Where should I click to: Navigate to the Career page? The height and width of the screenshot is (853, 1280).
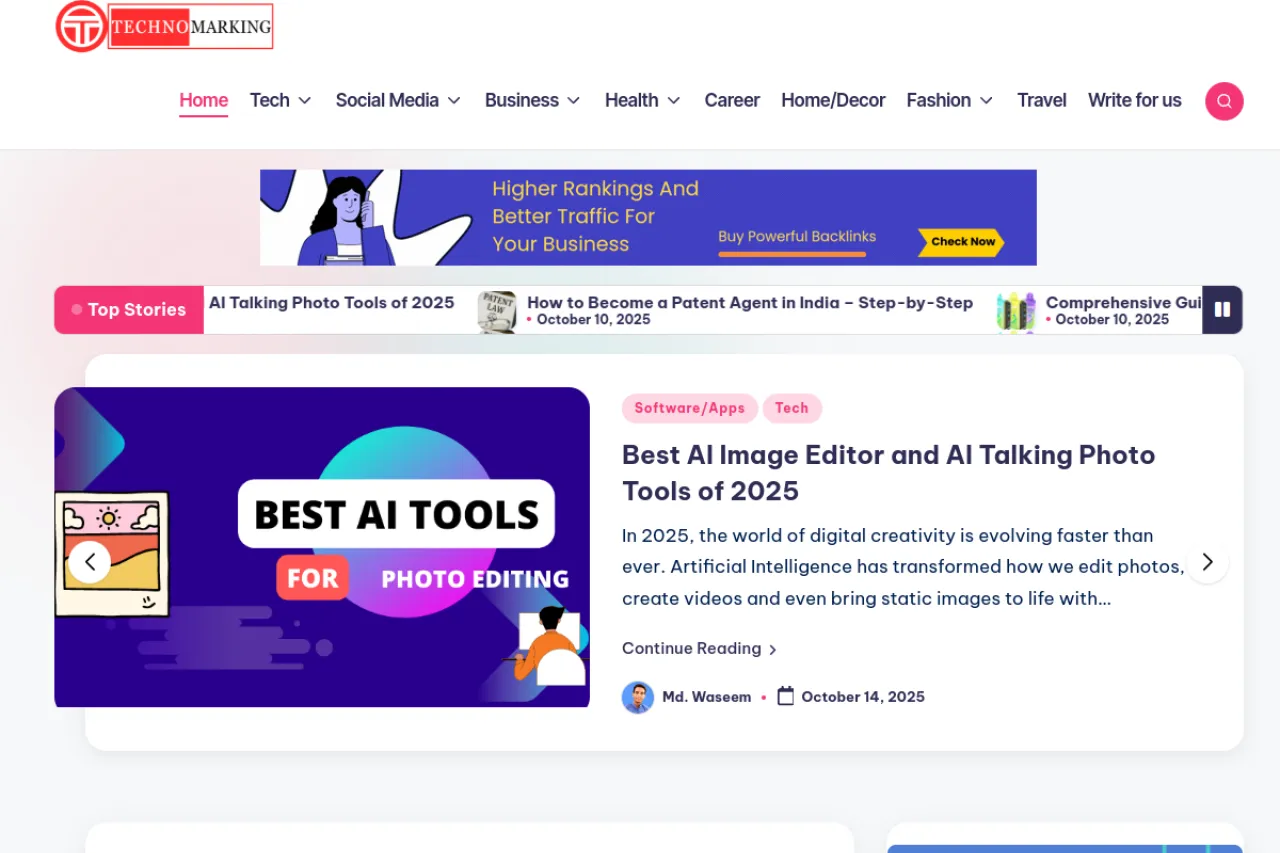732,100
